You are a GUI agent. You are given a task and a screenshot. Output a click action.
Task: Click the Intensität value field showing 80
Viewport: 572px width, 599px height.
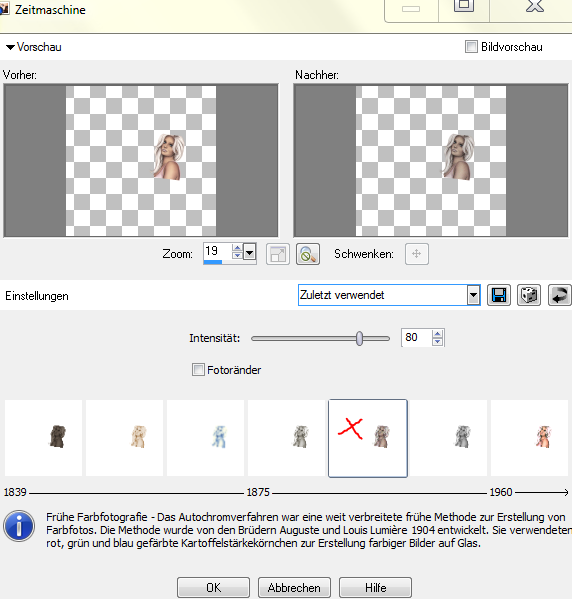pyautogui.click(x=416, y=337)
